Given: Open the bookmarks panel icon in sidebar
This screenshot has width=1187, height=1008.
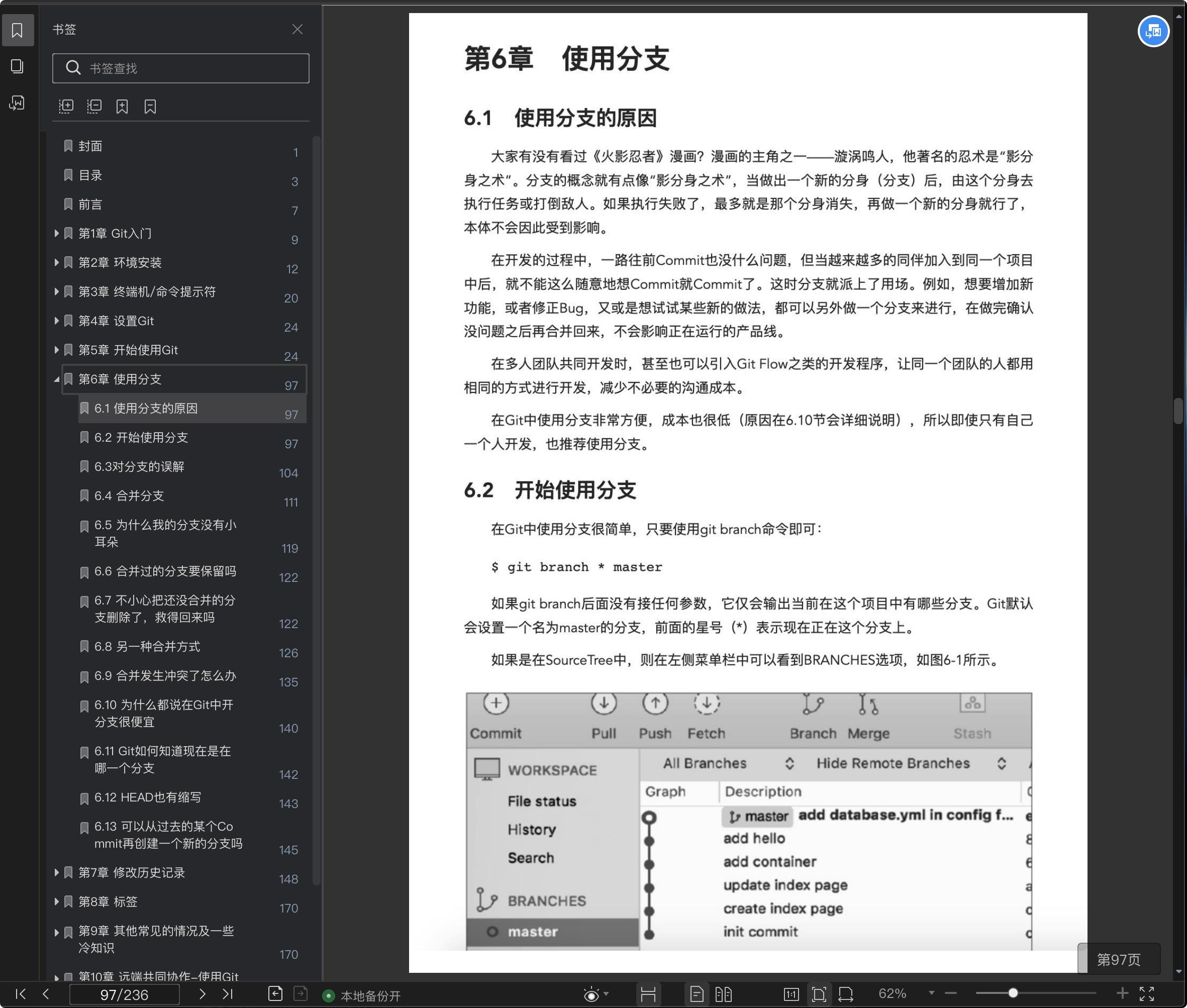Looking at the screenshot, I should pyautogui.click(x=18, y=30).
